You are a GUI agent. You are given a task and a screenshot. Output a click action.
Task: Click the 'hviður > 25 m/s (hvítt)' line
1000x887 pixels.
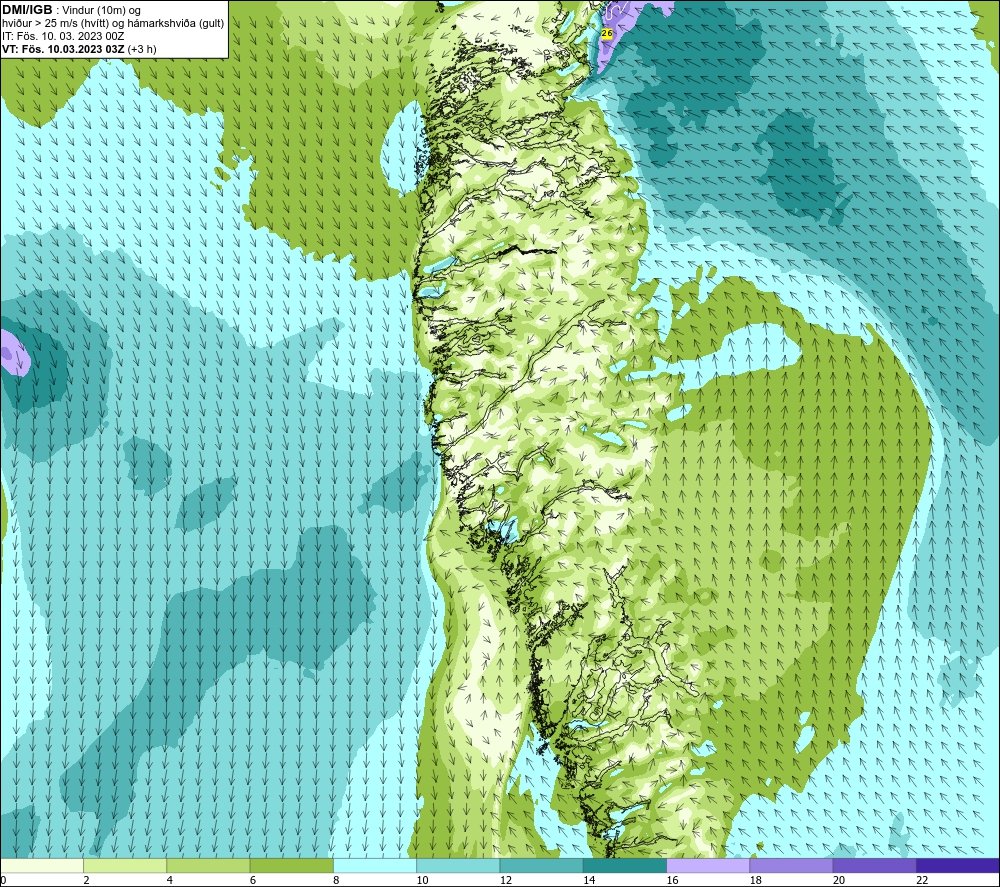(56, 24)
